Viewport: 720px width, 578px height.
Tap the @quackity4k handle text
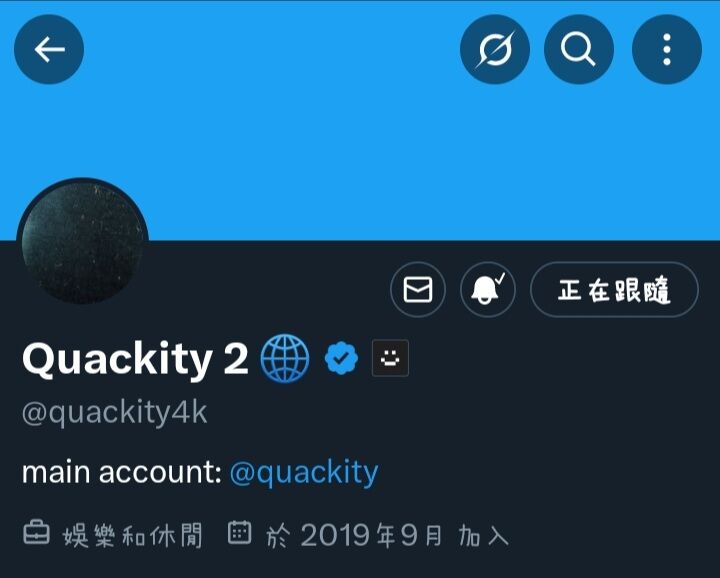tap(115, 413)
